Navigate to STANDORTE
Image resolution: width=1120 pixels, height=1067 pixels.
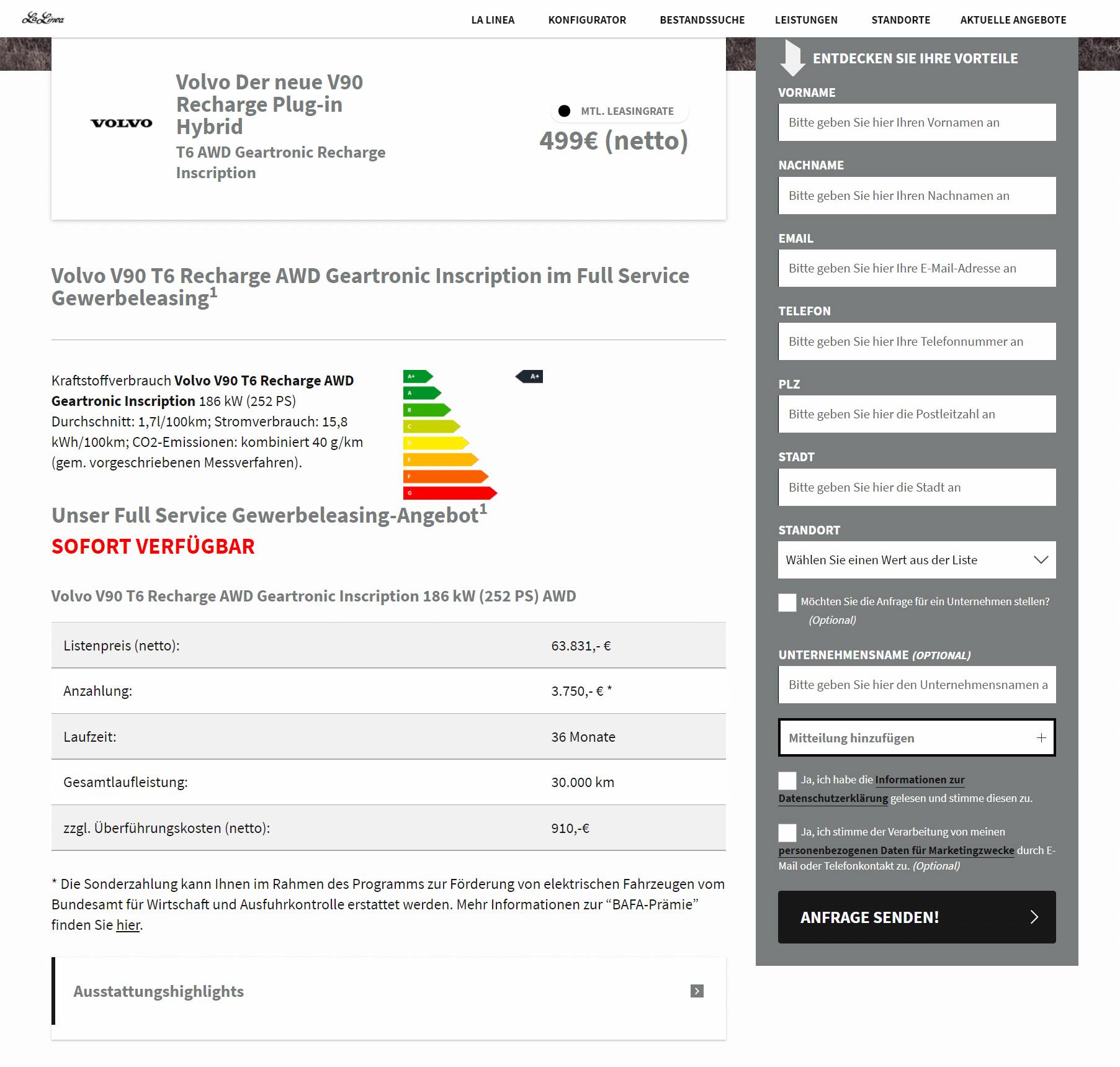(900, 20)
